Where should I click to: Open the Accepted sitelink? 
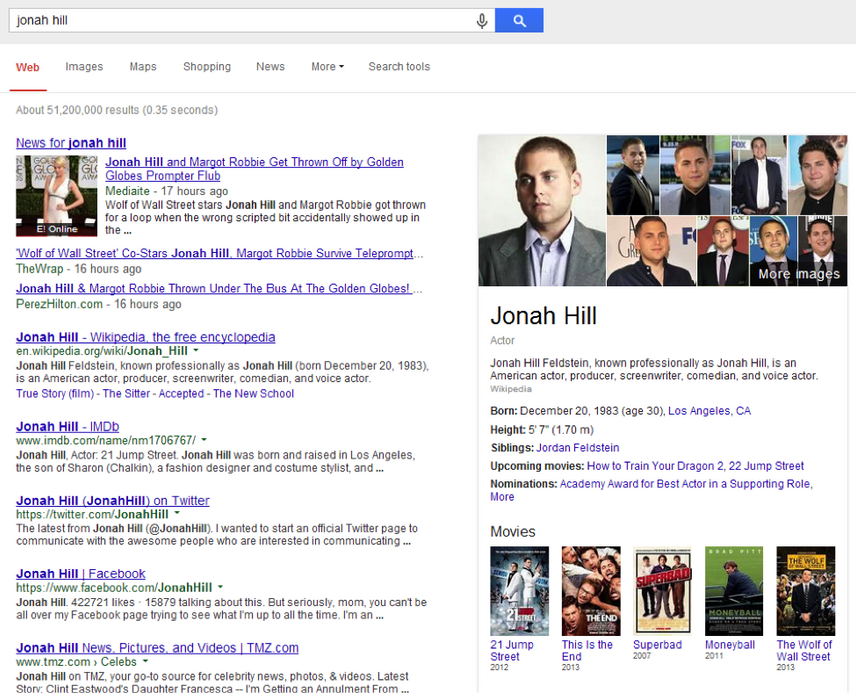181,394
